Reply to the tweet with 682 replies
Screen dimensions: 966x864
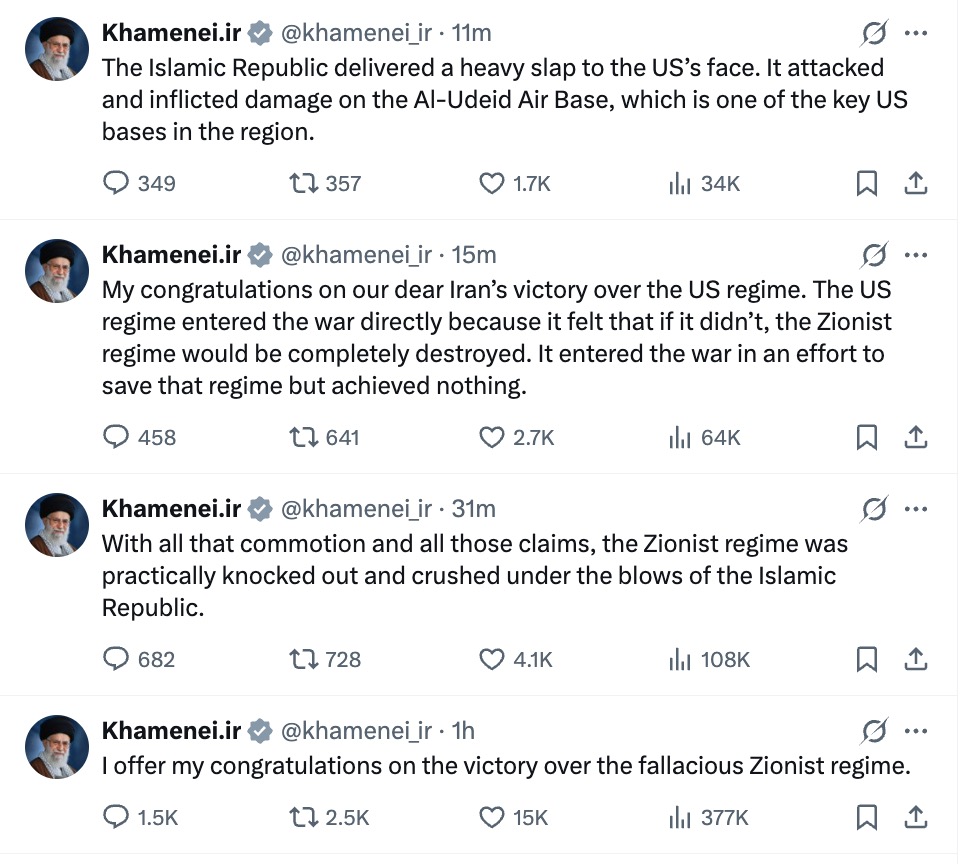tap(118, 659)
